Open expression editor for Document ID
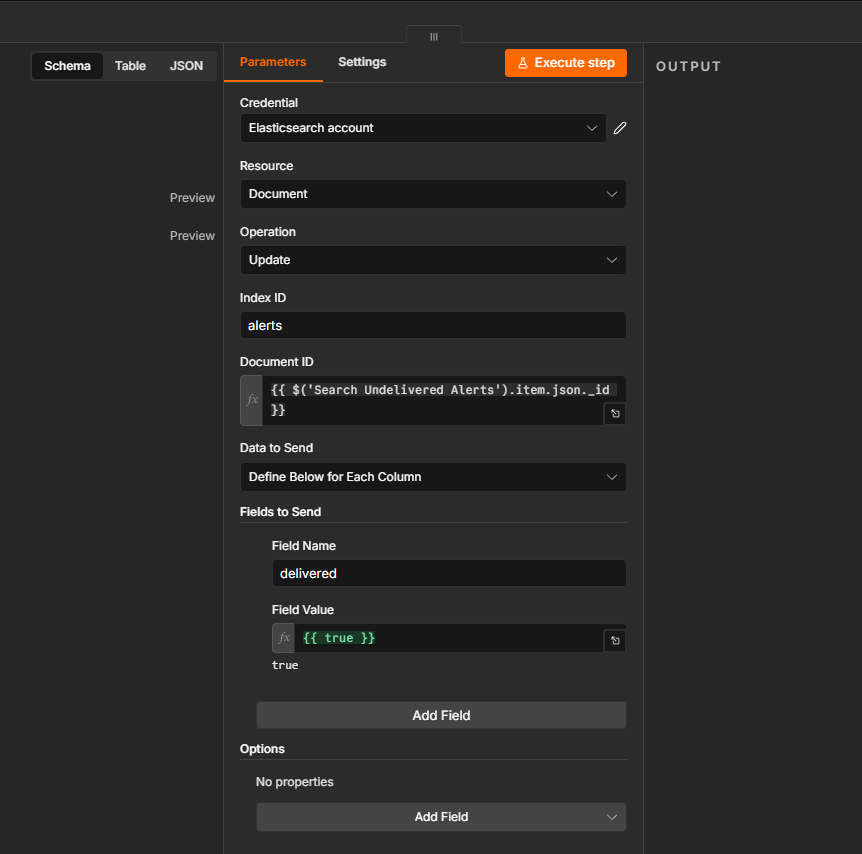This screenshot has width=862, height=854. pyautogui.click(x=615, y=414)
